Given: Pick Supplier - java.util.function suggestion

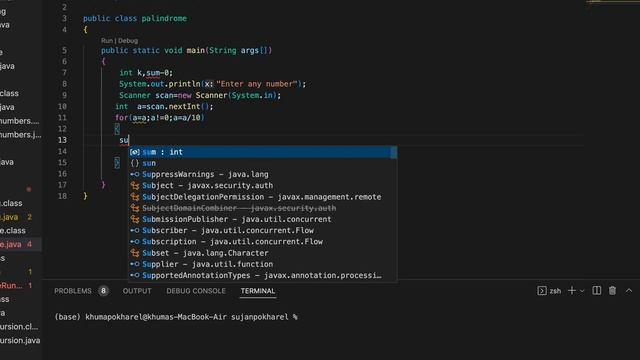Looking at the screenshot, I should (x=262, y=264).
